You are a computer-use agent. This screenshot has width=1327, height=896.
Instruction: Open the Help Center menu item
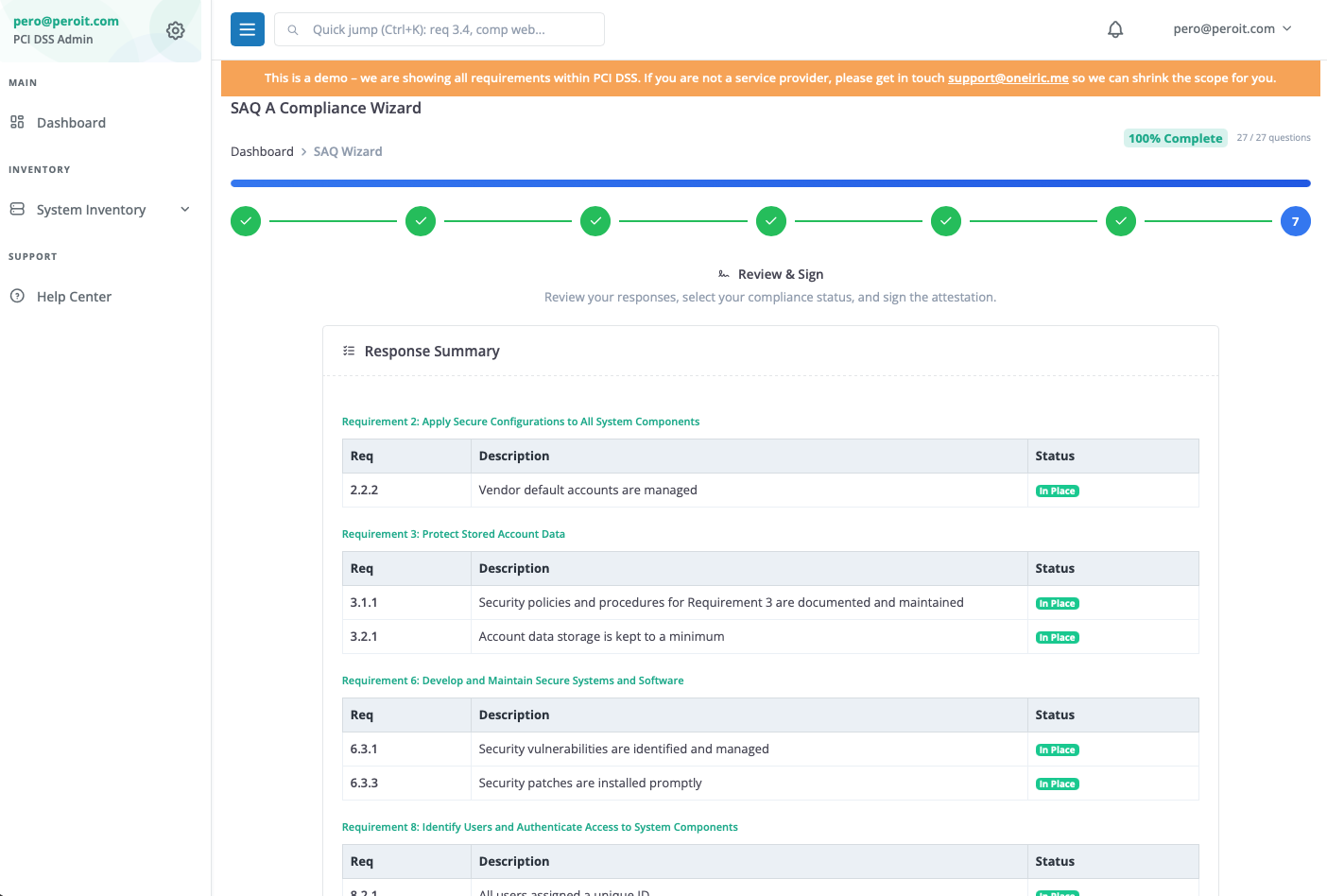tap(74, 297)
